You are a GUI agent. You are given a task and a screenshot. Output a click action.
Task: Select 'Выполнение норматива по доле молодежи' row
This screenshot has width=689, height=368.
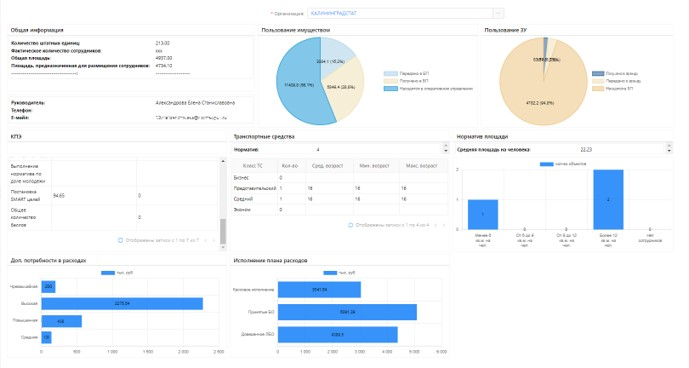(x=113, y=173)
